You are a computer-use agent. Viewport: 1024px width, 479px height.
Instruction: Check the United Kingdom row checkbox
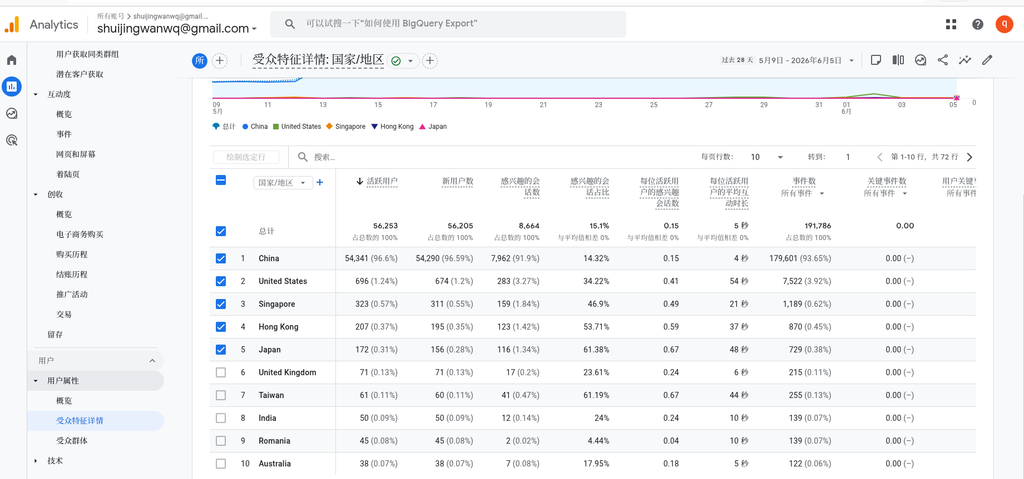tap(221, 372)
